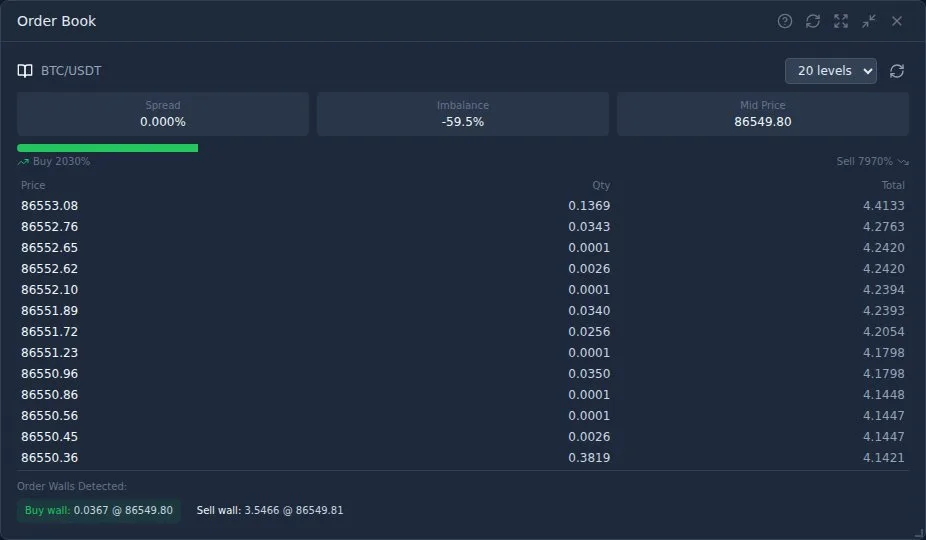The image size is (926, 540).
Task: Click total 4.2054 cell
Action: click(883, 331)
